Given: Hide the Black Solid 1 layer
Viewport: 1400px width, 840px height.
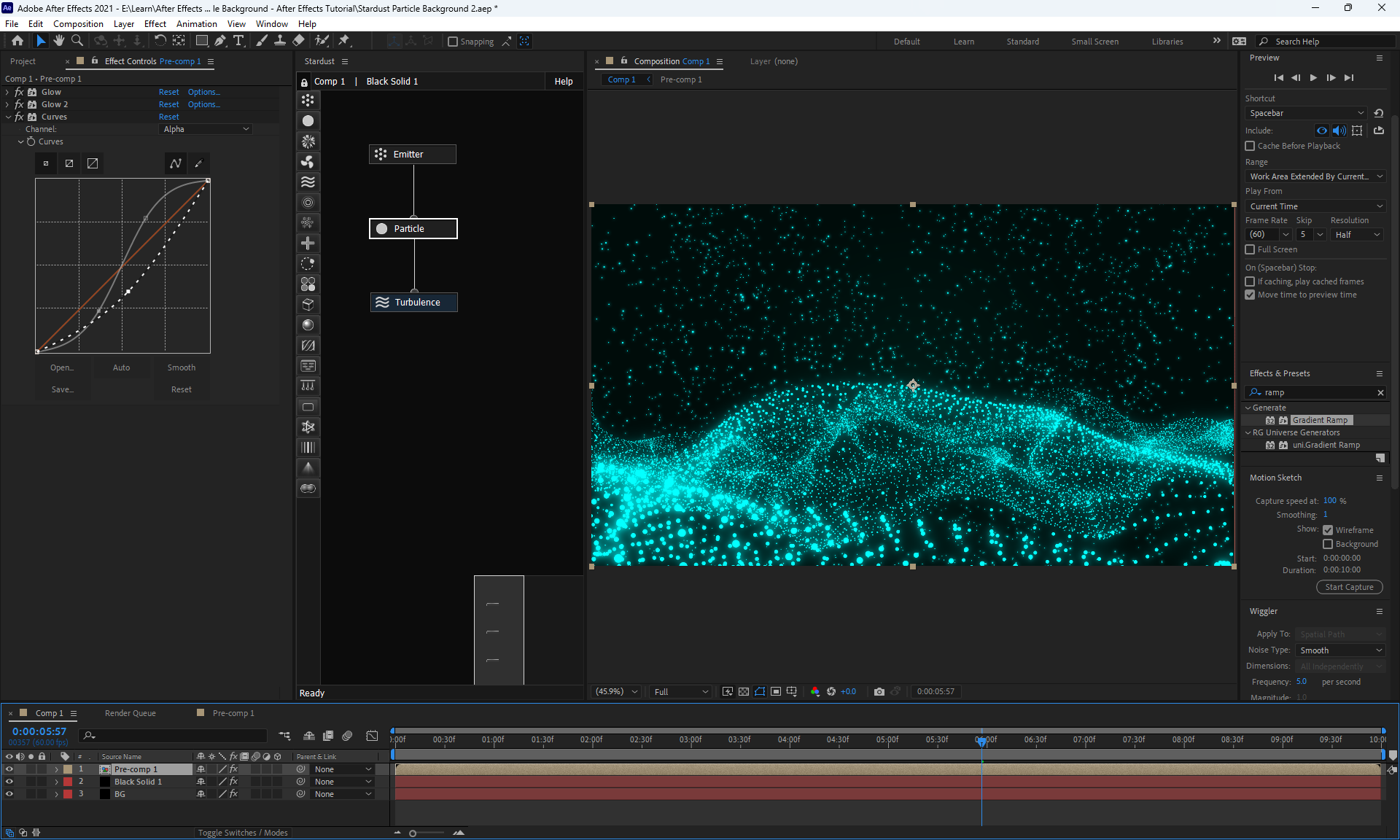Looking at the screenshot, I should [x=9, y=782].
